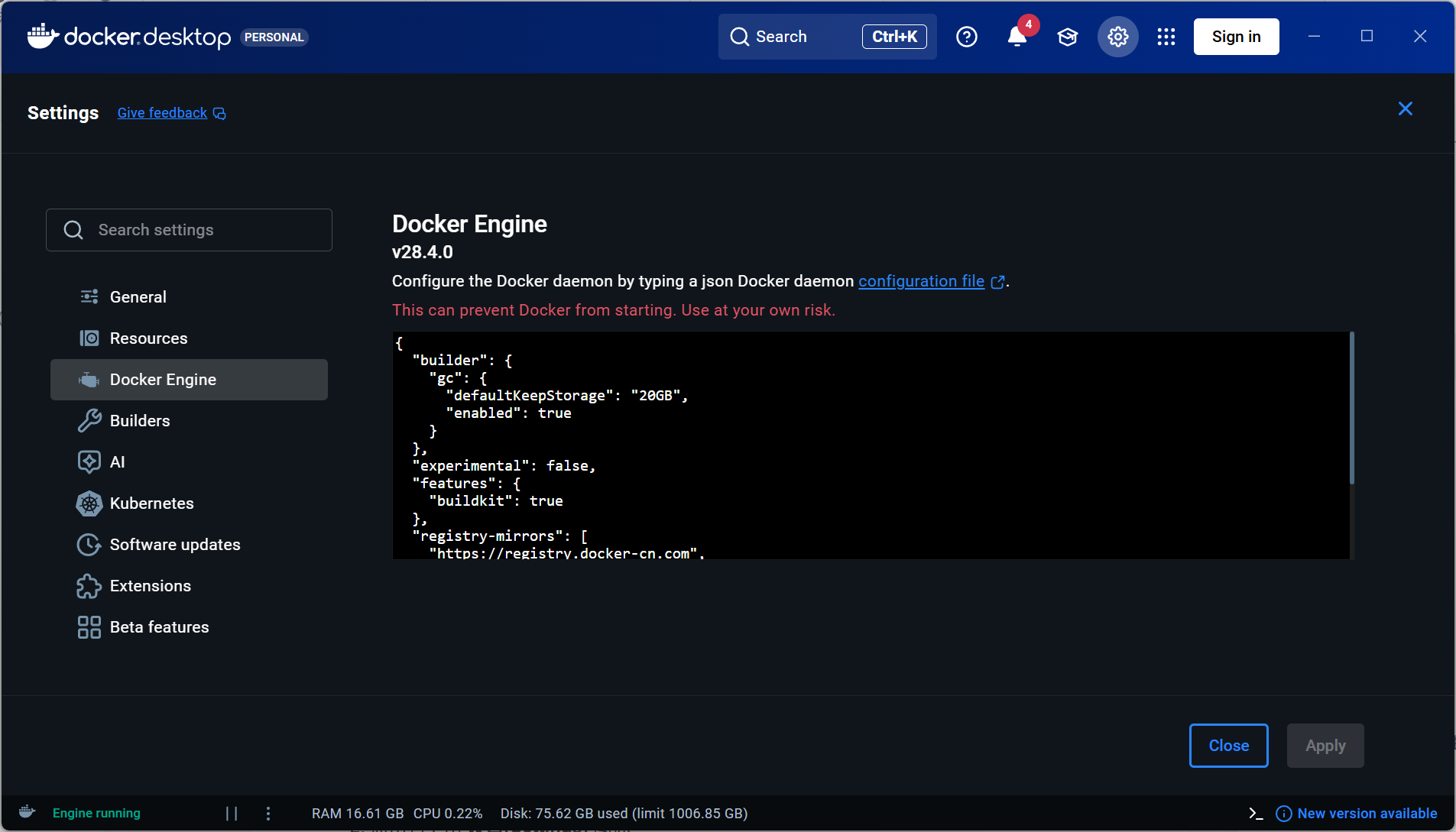The height and width of the screenshot is (832, 1456).
Task: Click the "experimental": false line
Action: pos(504,465)
